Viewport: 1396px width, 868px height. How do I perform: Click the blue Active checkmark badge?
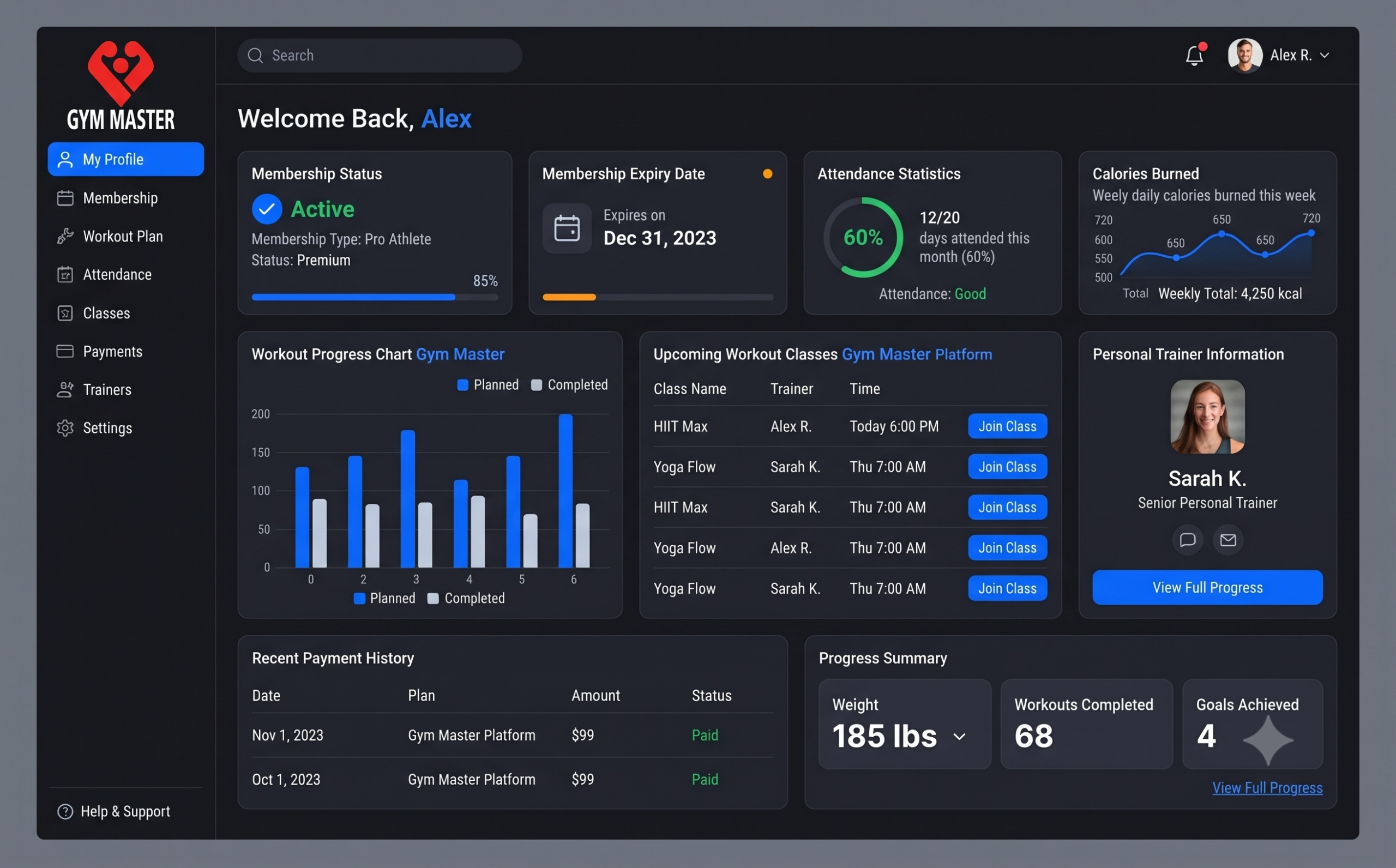pos(267,209)
